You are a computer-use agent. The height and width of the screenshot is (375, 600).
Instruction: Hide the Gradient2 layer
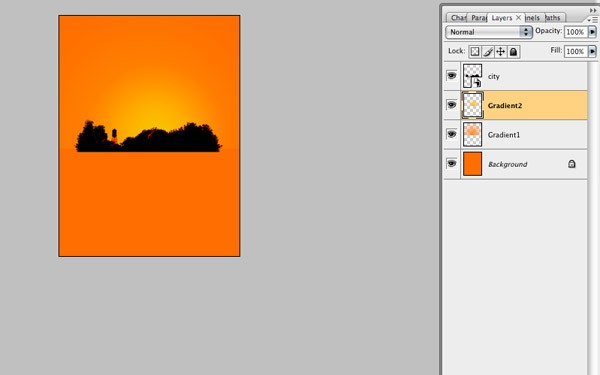pos(452,105)
